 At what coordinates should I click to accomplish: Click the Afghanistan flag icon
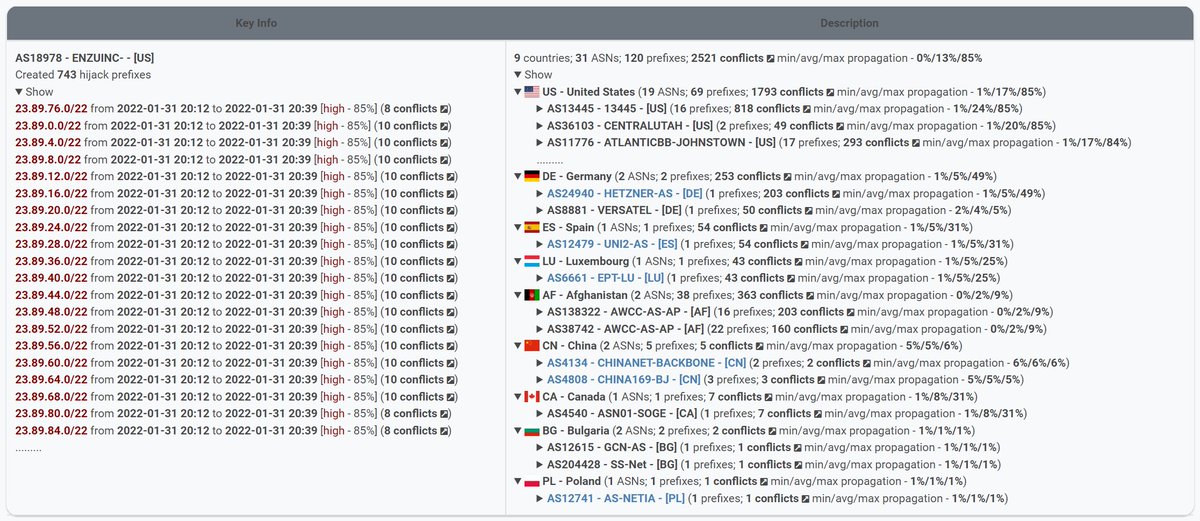[532, 296]
